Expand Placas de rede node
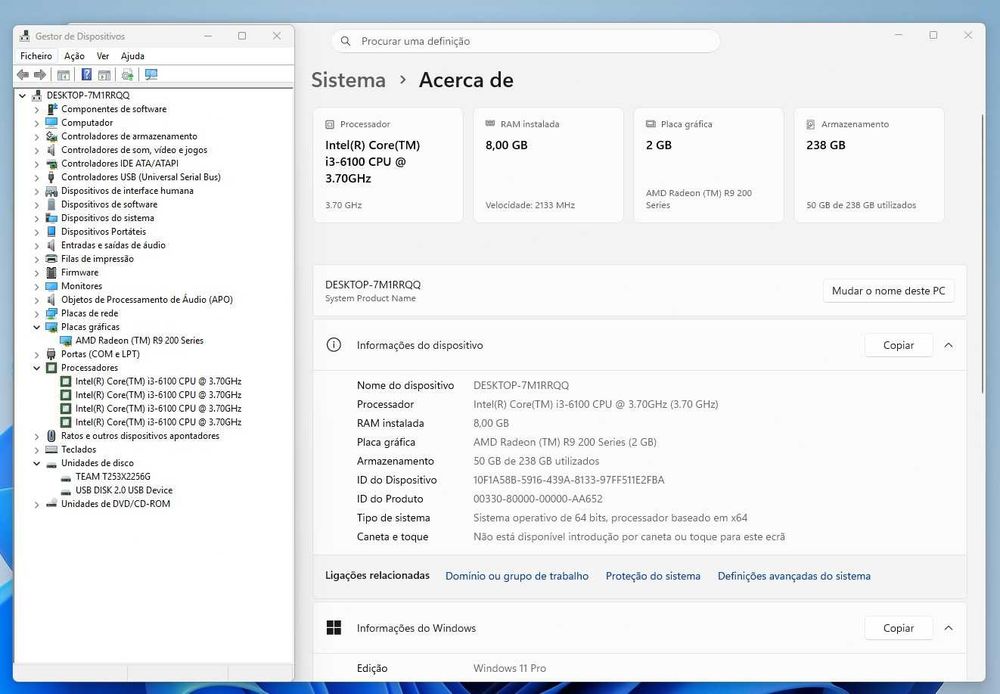Viewport: 1000px width, 694px height. [x=36, y=314]
